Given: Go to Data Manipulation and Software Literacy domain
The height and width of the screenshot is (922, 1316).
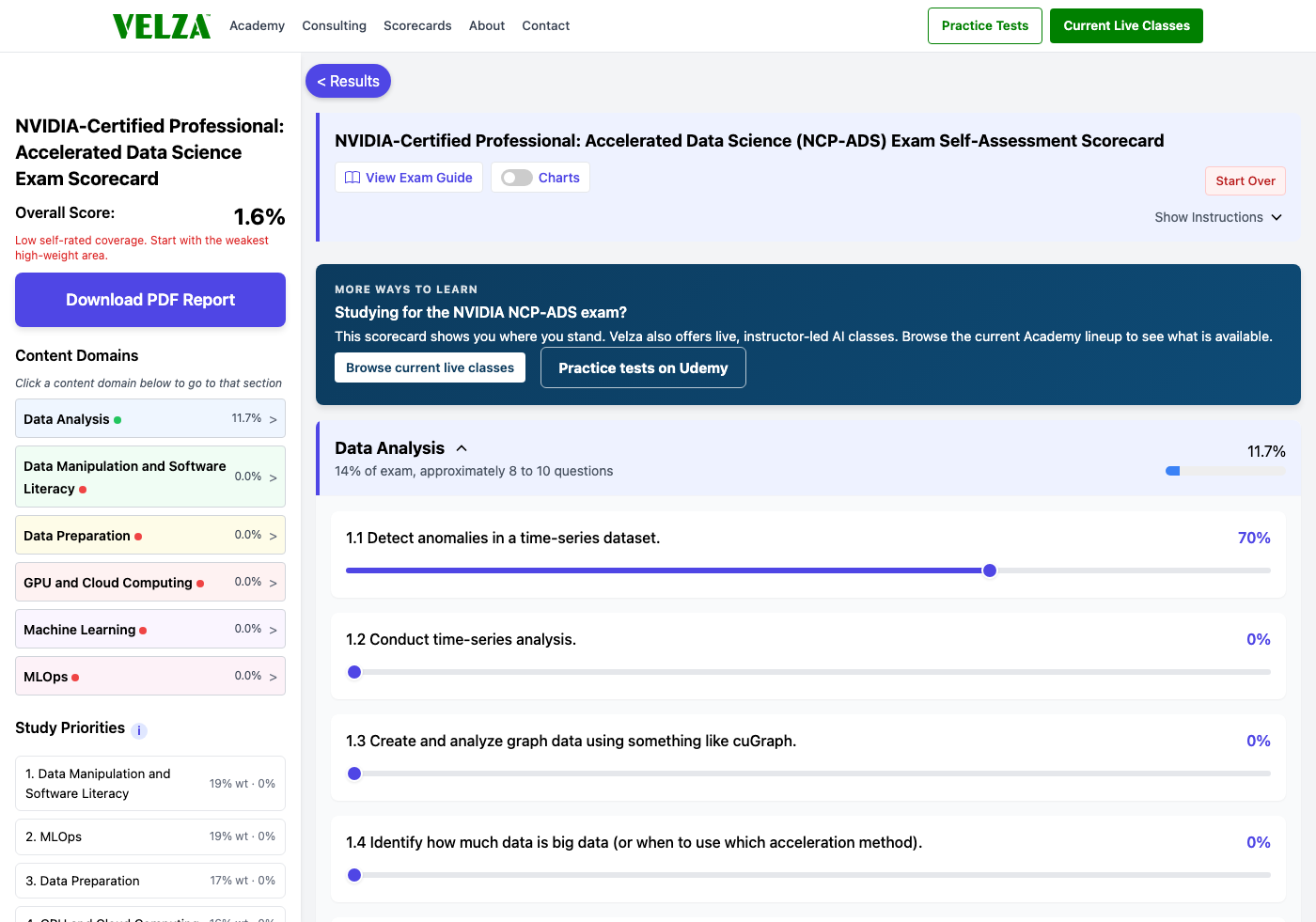Looking at the screenshot, I should [x=150, y=477].
